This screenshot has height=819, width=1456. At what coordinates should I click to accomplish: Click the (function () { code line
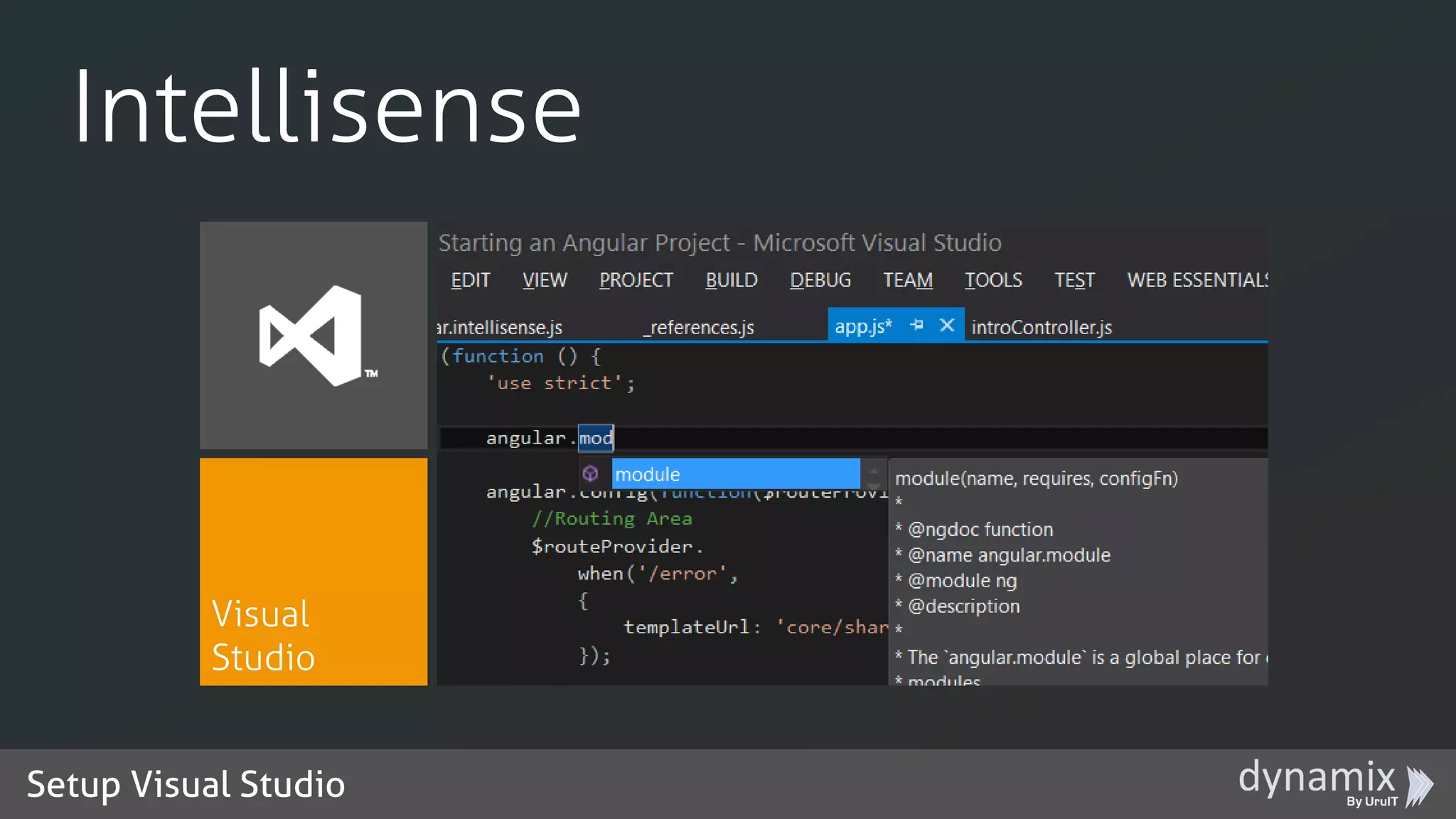[x=521, y=356]
